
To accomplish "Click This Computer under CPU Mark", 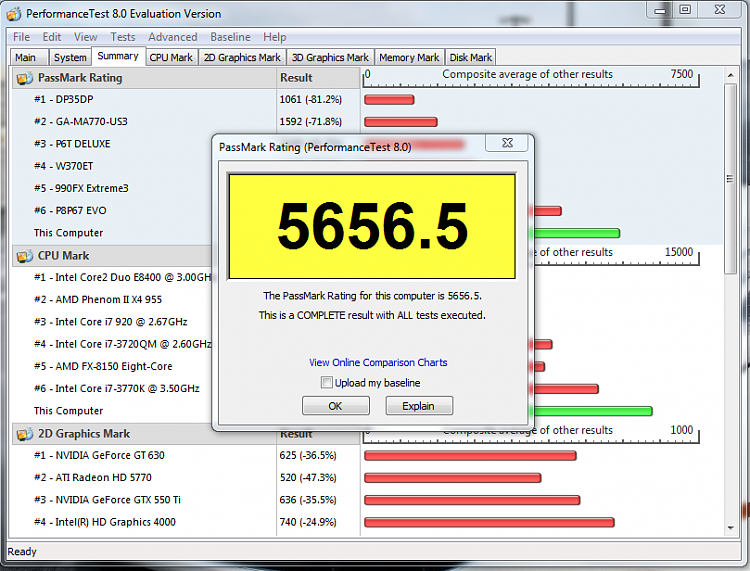I will click(68, 411).
